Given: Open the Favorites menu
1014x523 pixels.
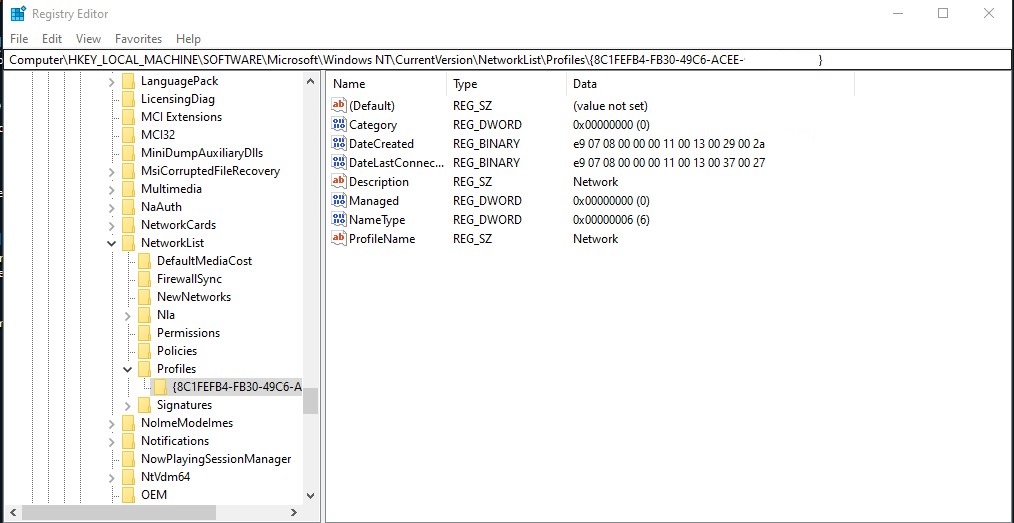Looking at the screenshot, I should (x=138, y=39).
